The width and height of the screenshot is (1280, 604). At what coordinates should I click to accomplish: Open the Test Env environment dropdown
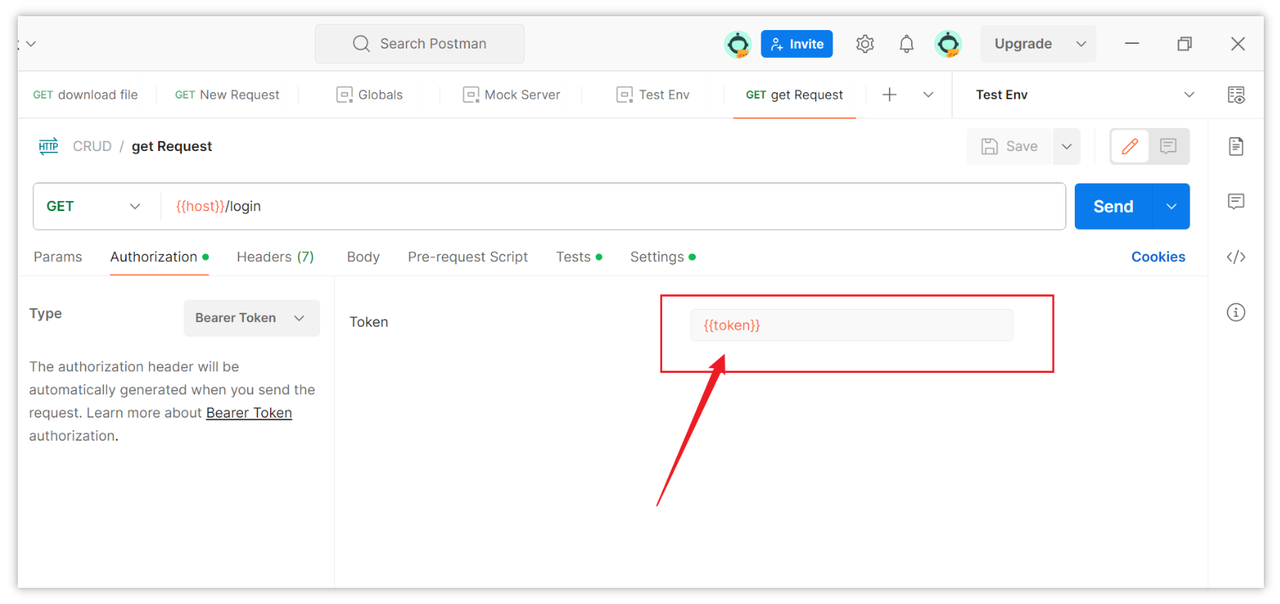click(1084, 95)
